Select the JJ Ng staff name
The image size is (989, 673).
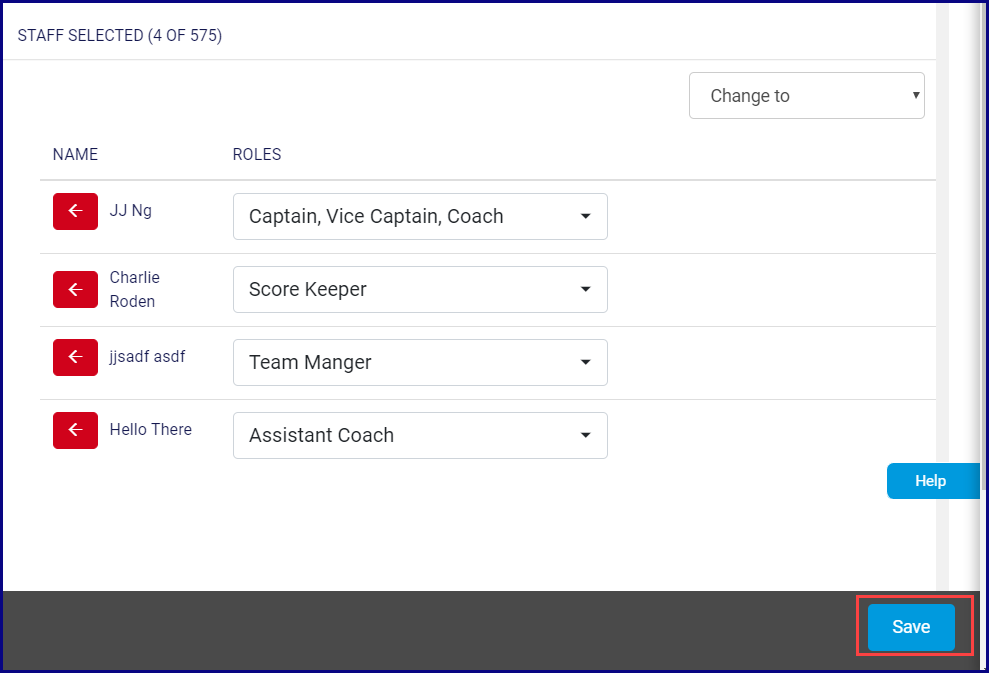coord(131,211)
